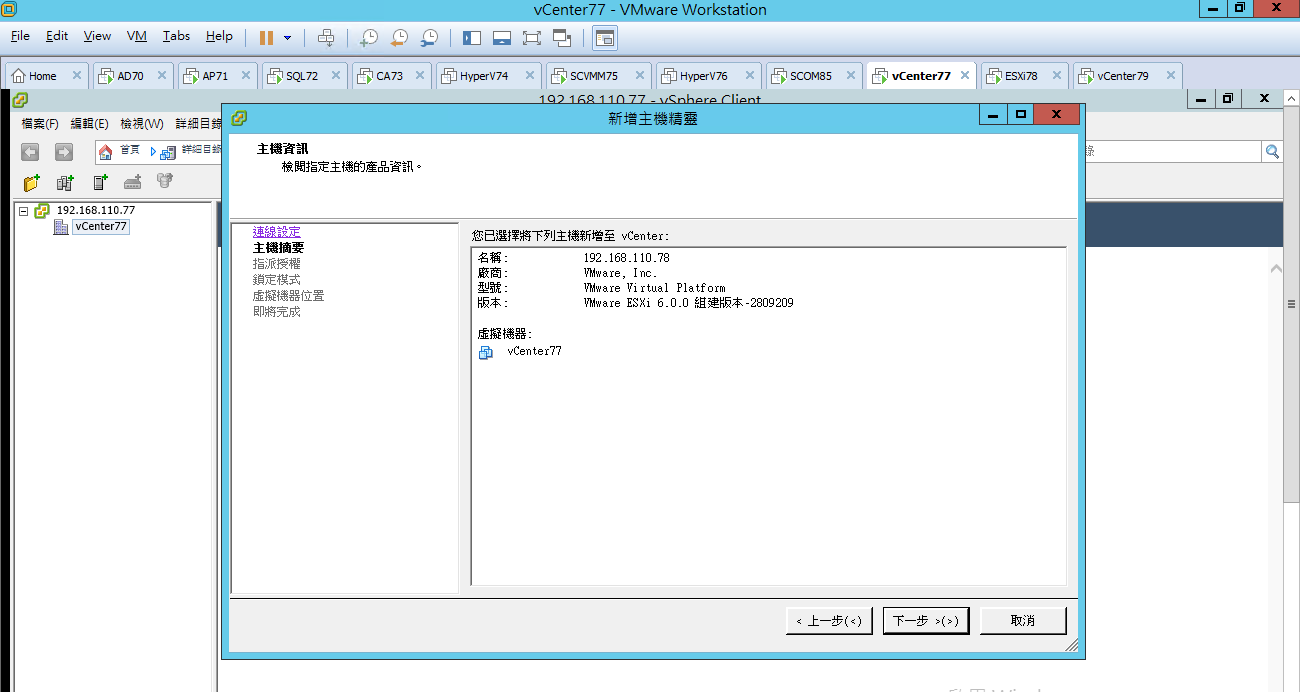Switch to the CA73 tab

click(x=390, y=76)
